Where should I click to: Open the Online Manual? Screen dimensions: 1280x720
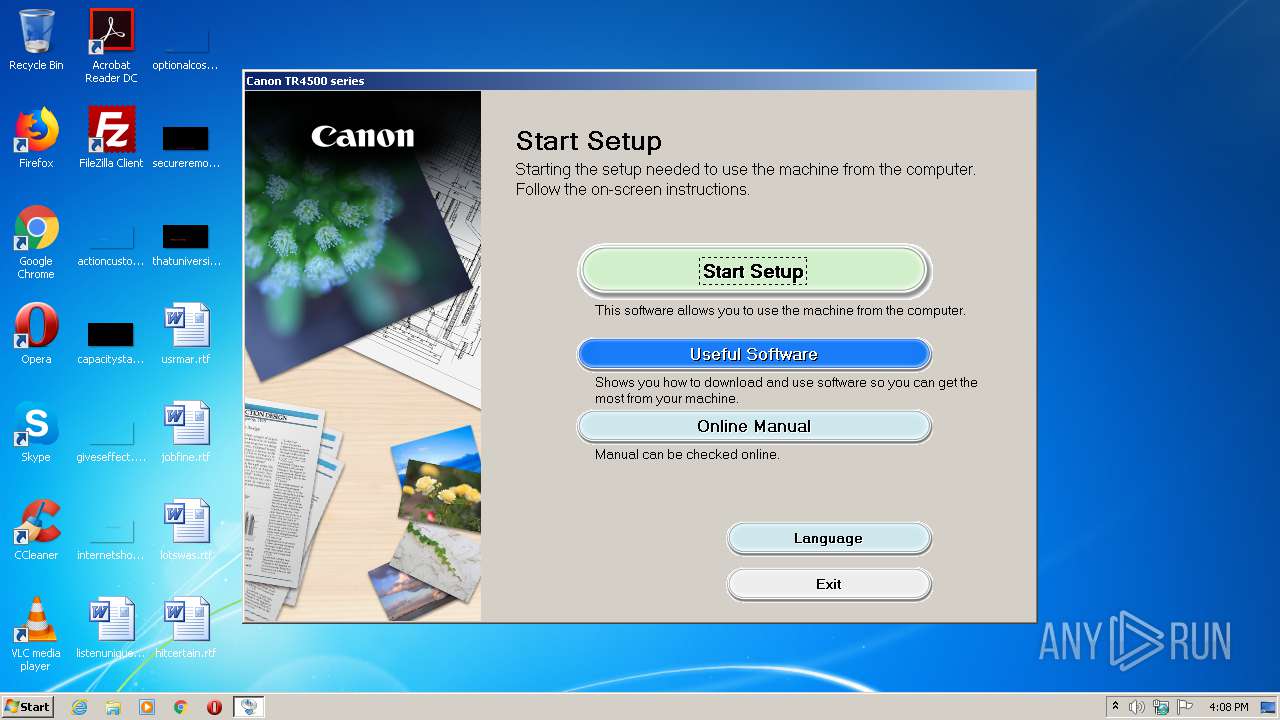click(x=754, y=426)
